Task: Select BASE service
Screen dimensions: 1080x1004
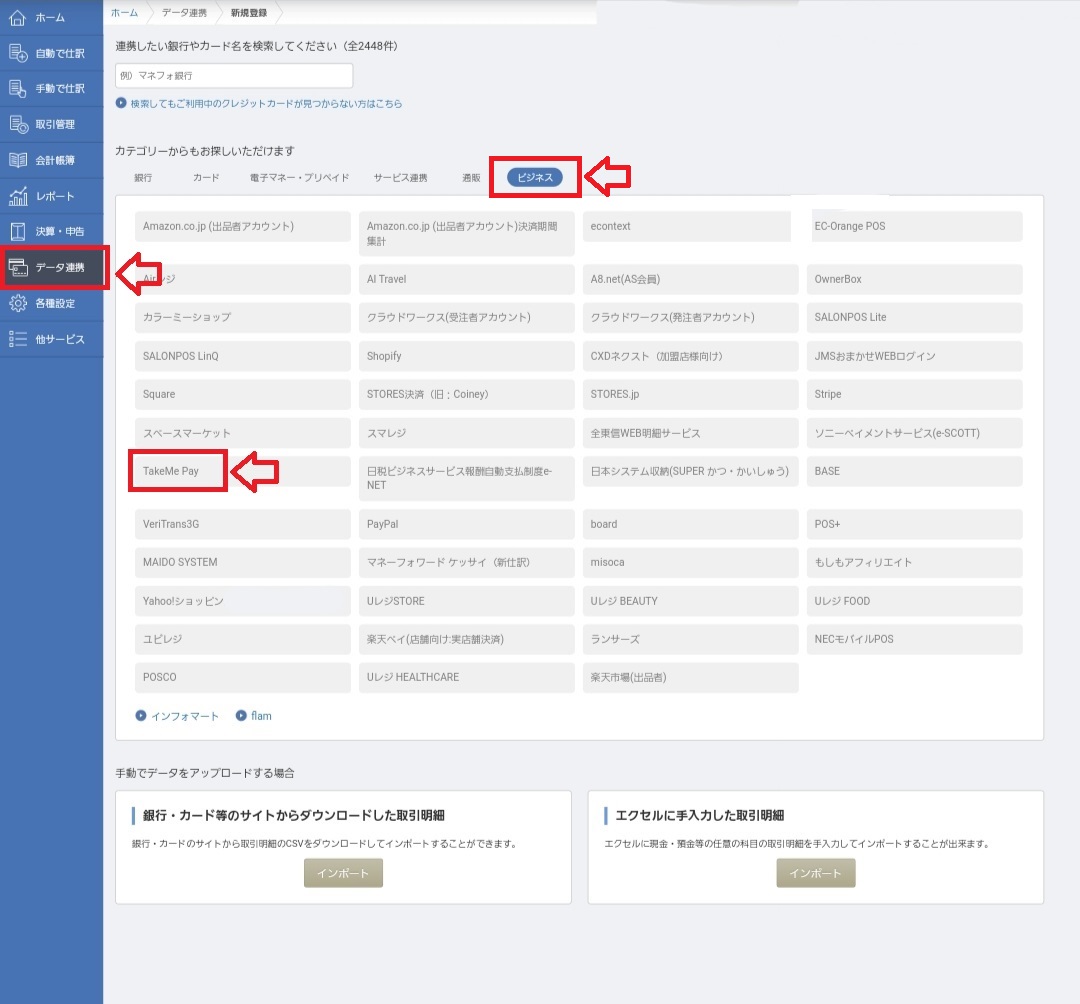Action: tap(915, 472)
